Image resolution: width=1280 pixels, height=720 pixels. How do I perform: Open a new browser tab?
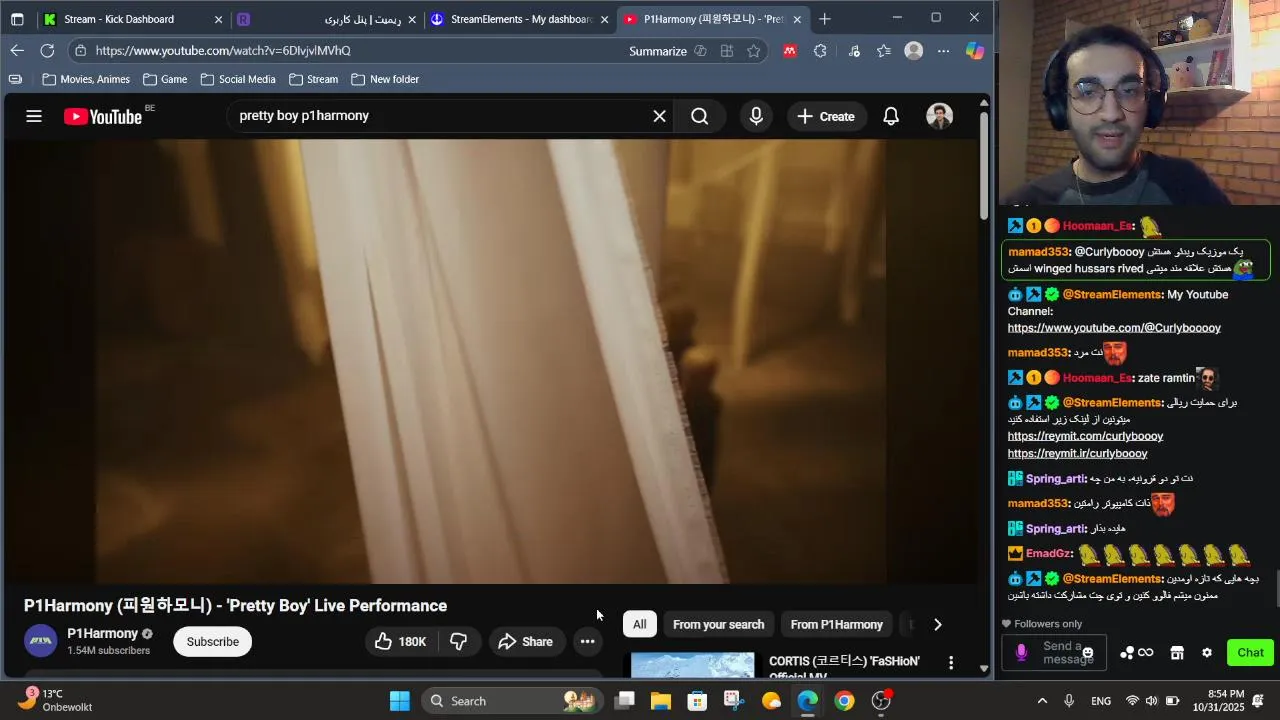pyautogui.click(x=825, y=19)
